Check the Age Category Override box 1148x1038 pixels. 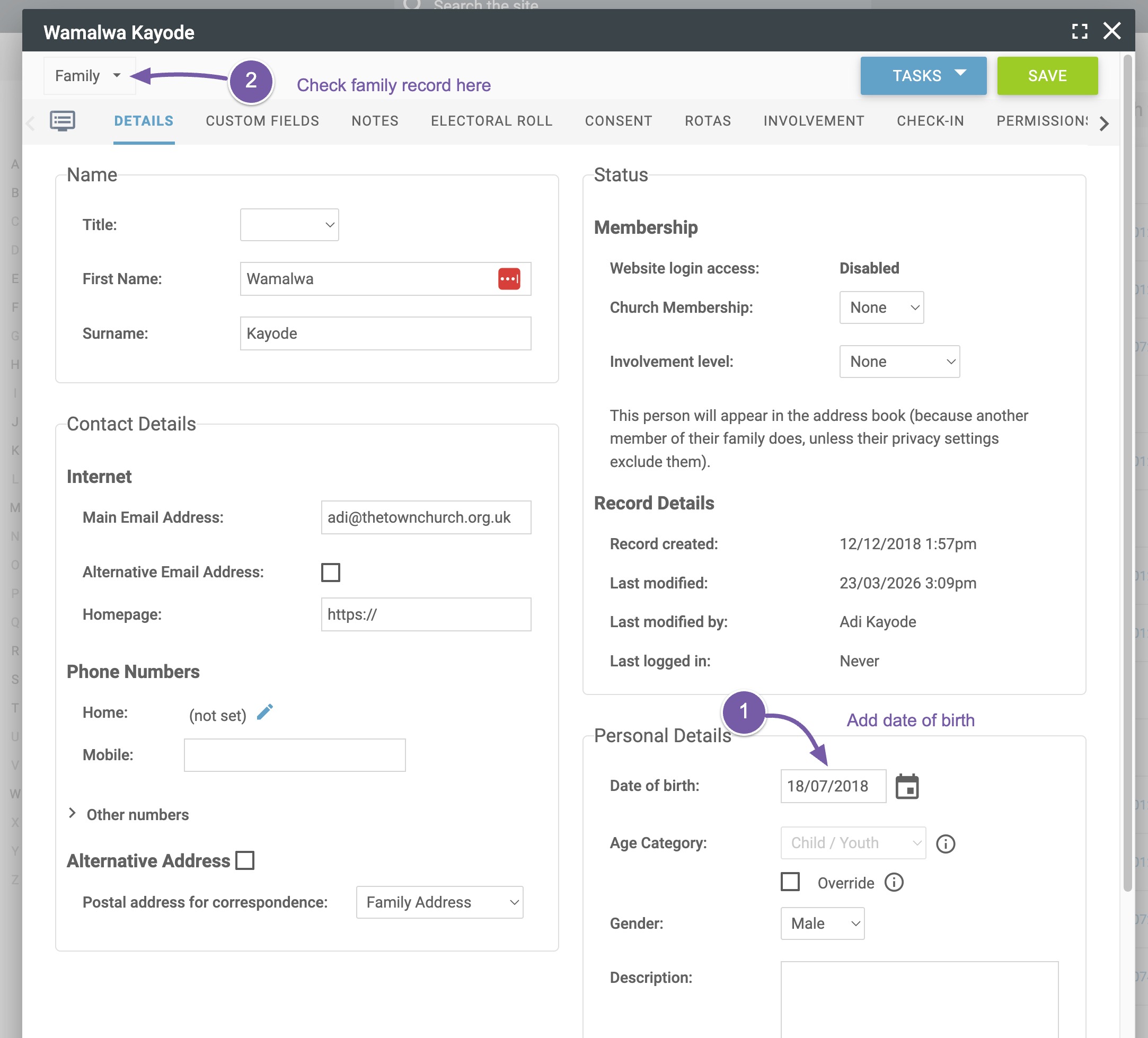pyautogui.click(x=790, y=882)
